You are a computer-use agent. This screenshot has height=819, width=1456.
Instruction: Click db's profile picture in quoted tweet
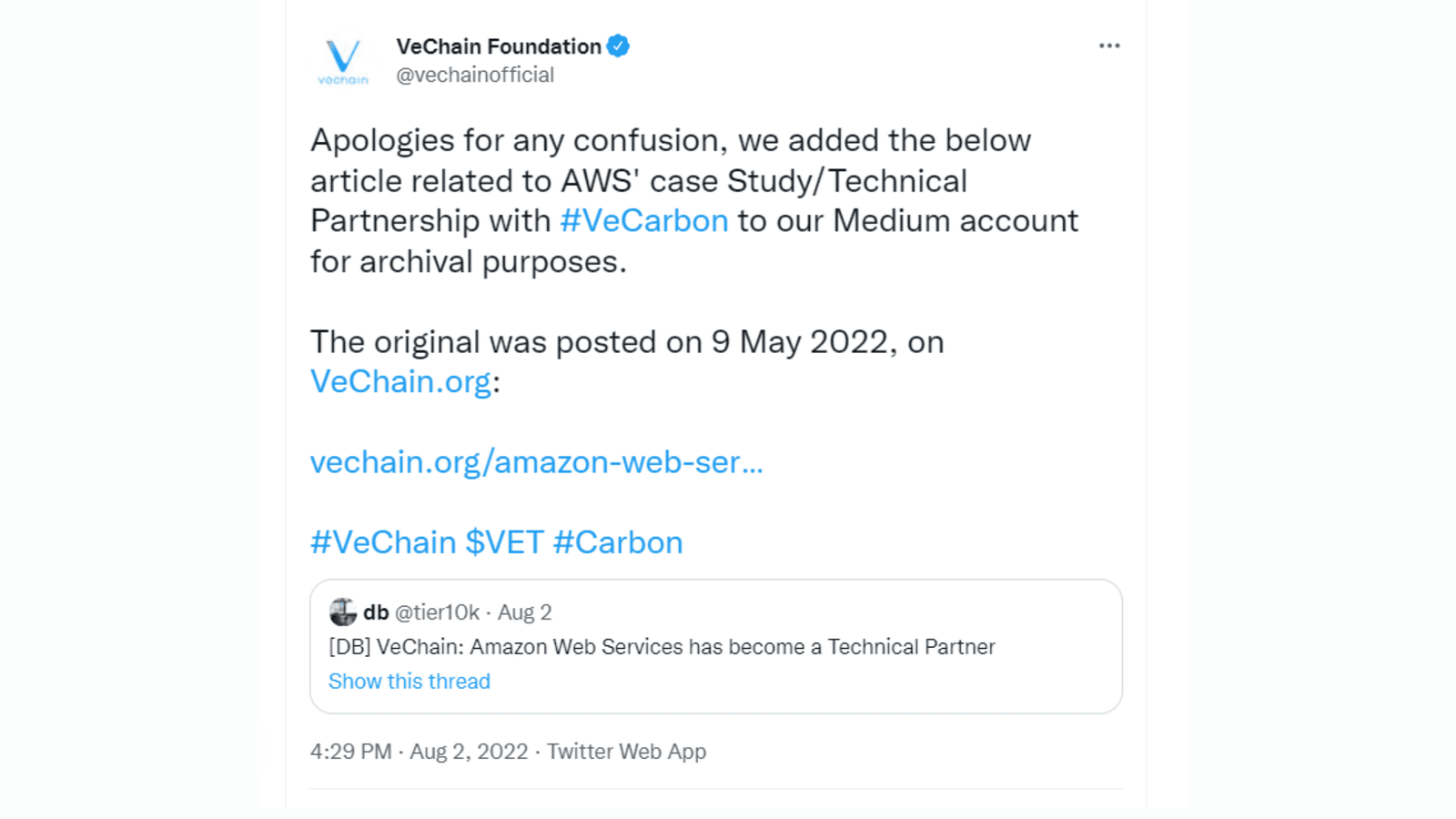tap(344, 612)
